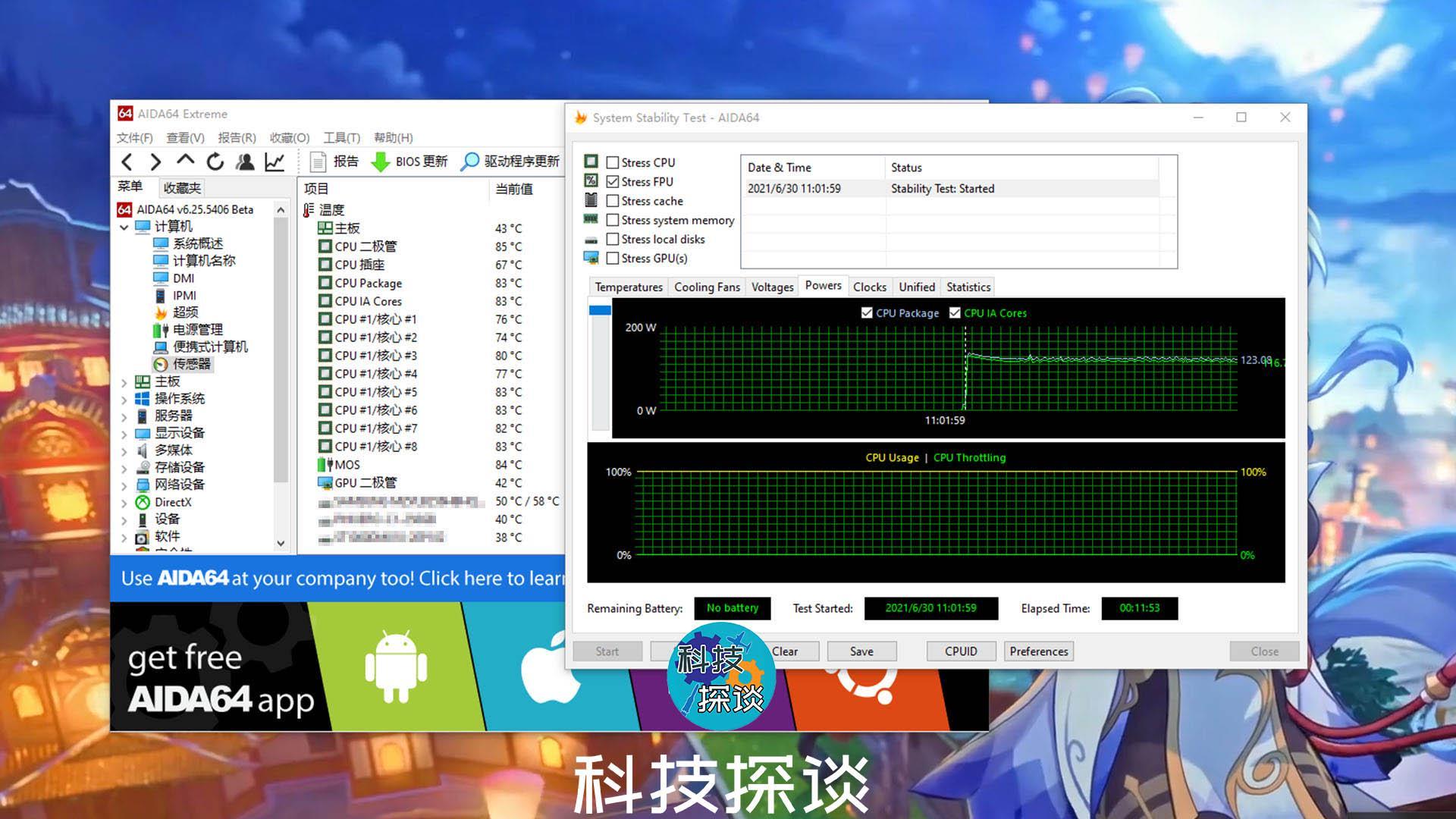The width and height of the screenshot is (1456, 819).
Task: Click the disk icon beside Stress local disks
Action: pos(591,240)
